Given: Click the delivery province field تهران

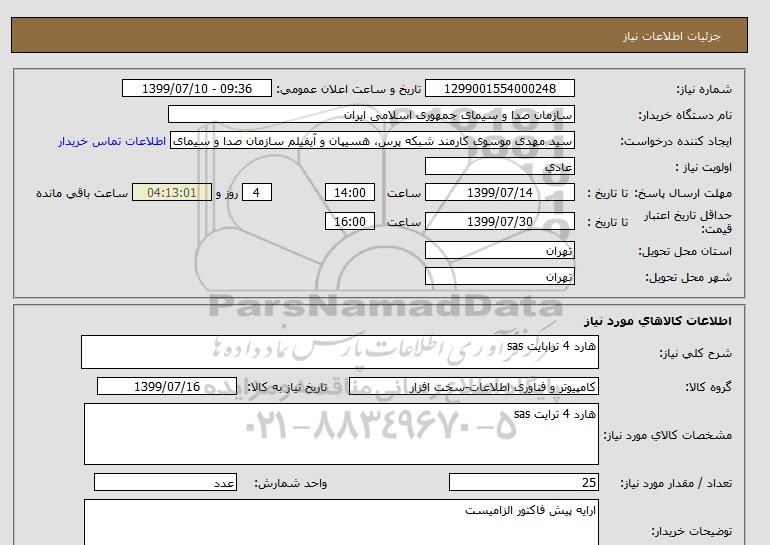Looking at the screenshot, I should pyautogui.click(x=499, y=250).
